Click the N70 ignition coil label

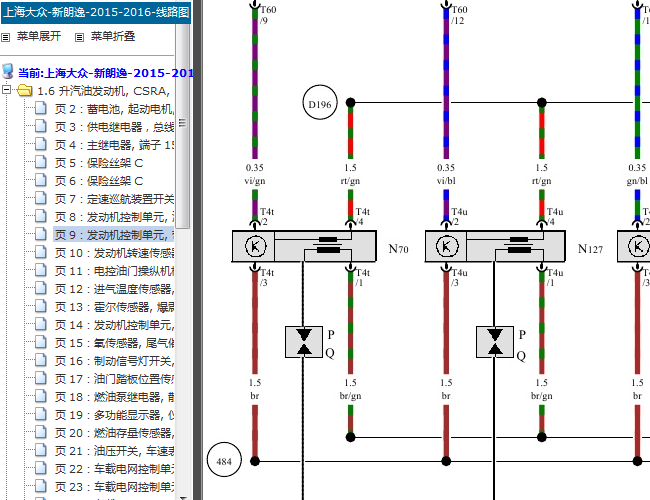point(398,249)
